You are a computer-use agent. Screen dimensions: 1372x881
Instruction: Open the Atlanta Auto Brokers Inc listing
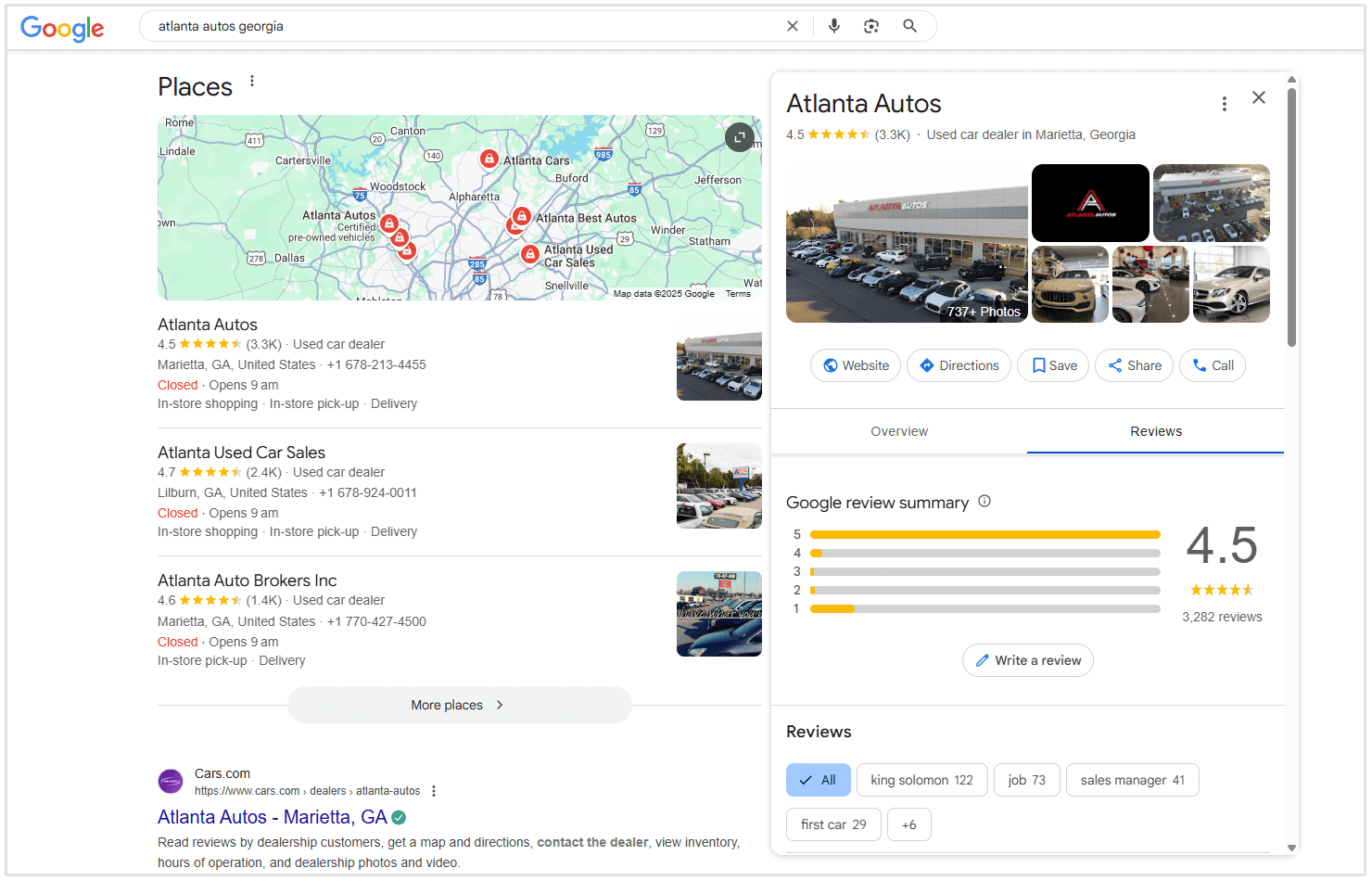(x=248, y=581)
